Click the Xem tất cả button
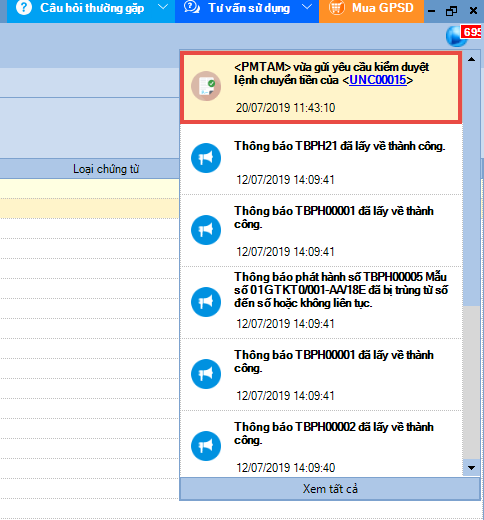 tap(330, 489)
